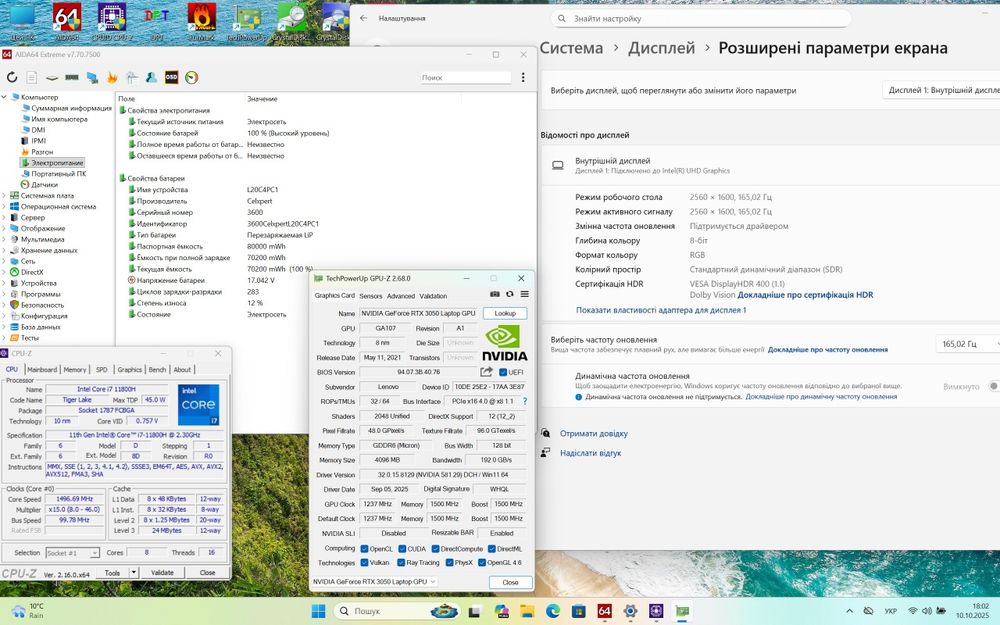
Task: Open the CPU-Z Tools dropdown arrow
Action: tap(134, 572)
